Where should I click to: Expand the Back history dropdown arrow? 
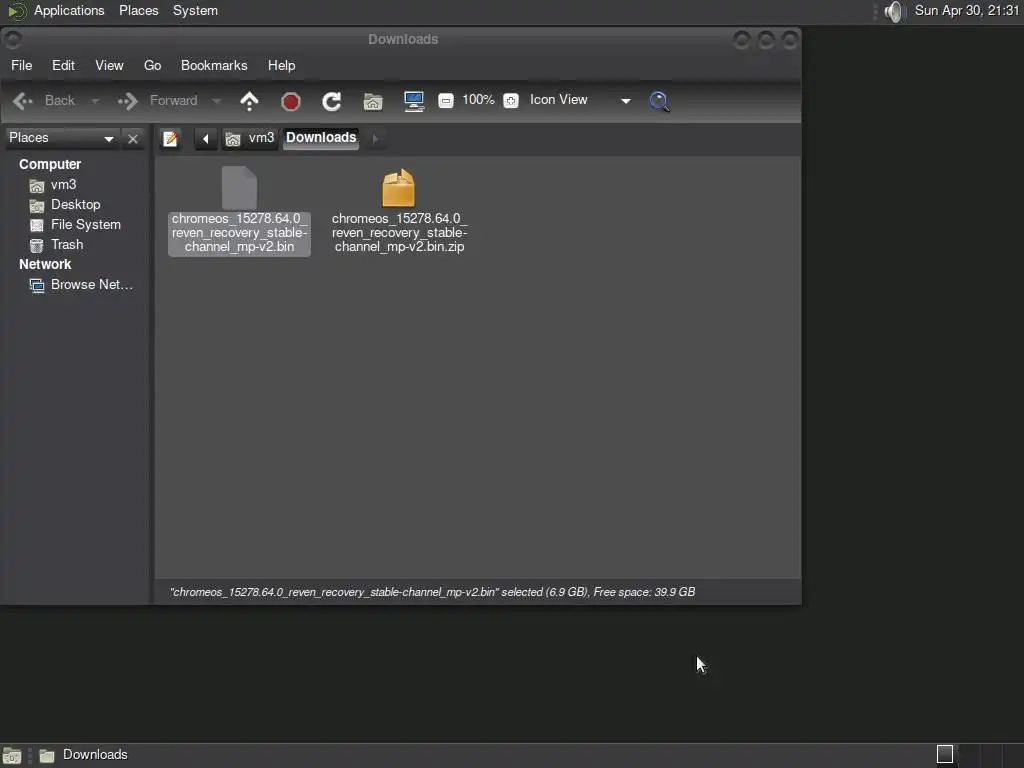(x=95, y=101)
